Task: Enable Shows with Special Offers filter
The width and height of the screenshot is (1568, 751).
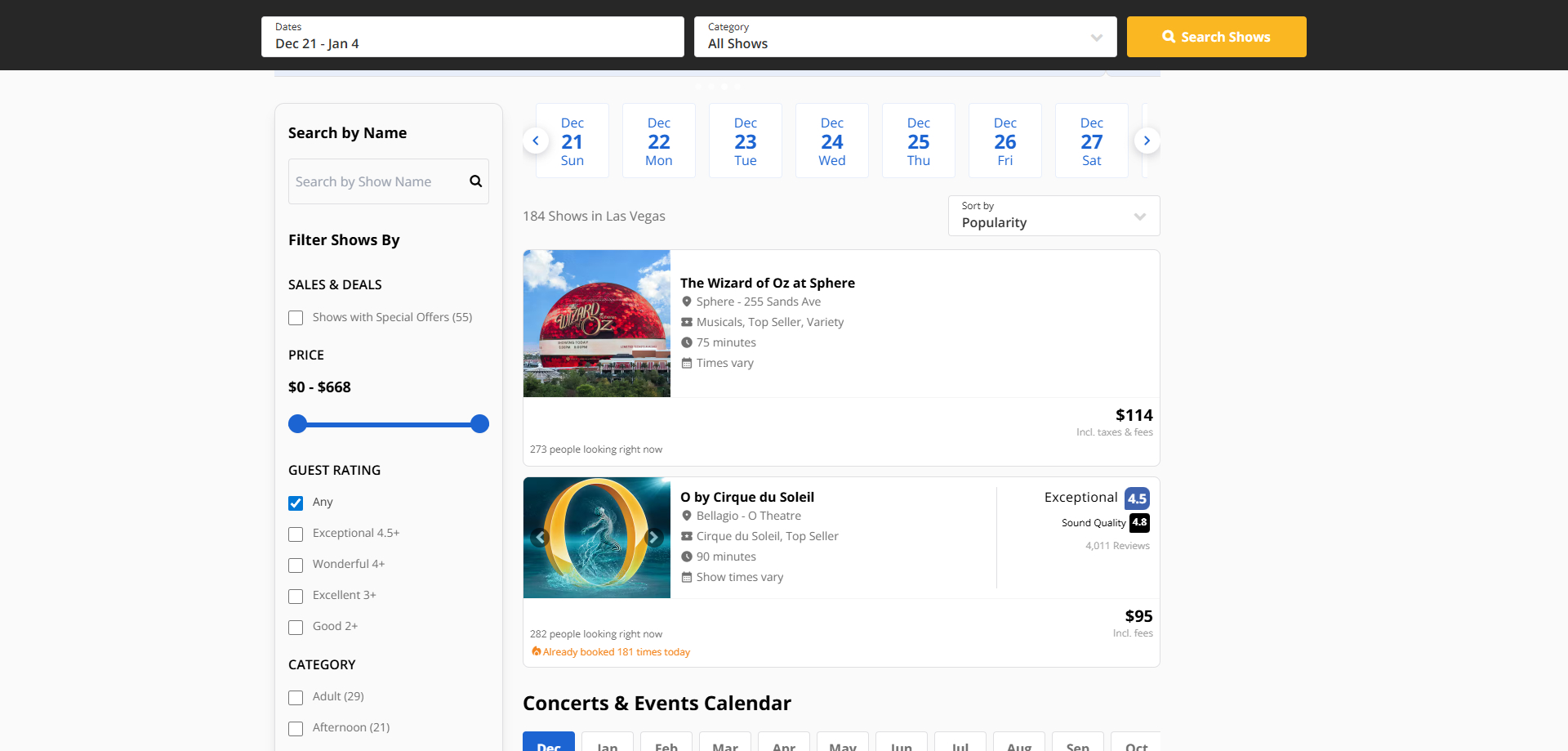Action: click(296, 318)
